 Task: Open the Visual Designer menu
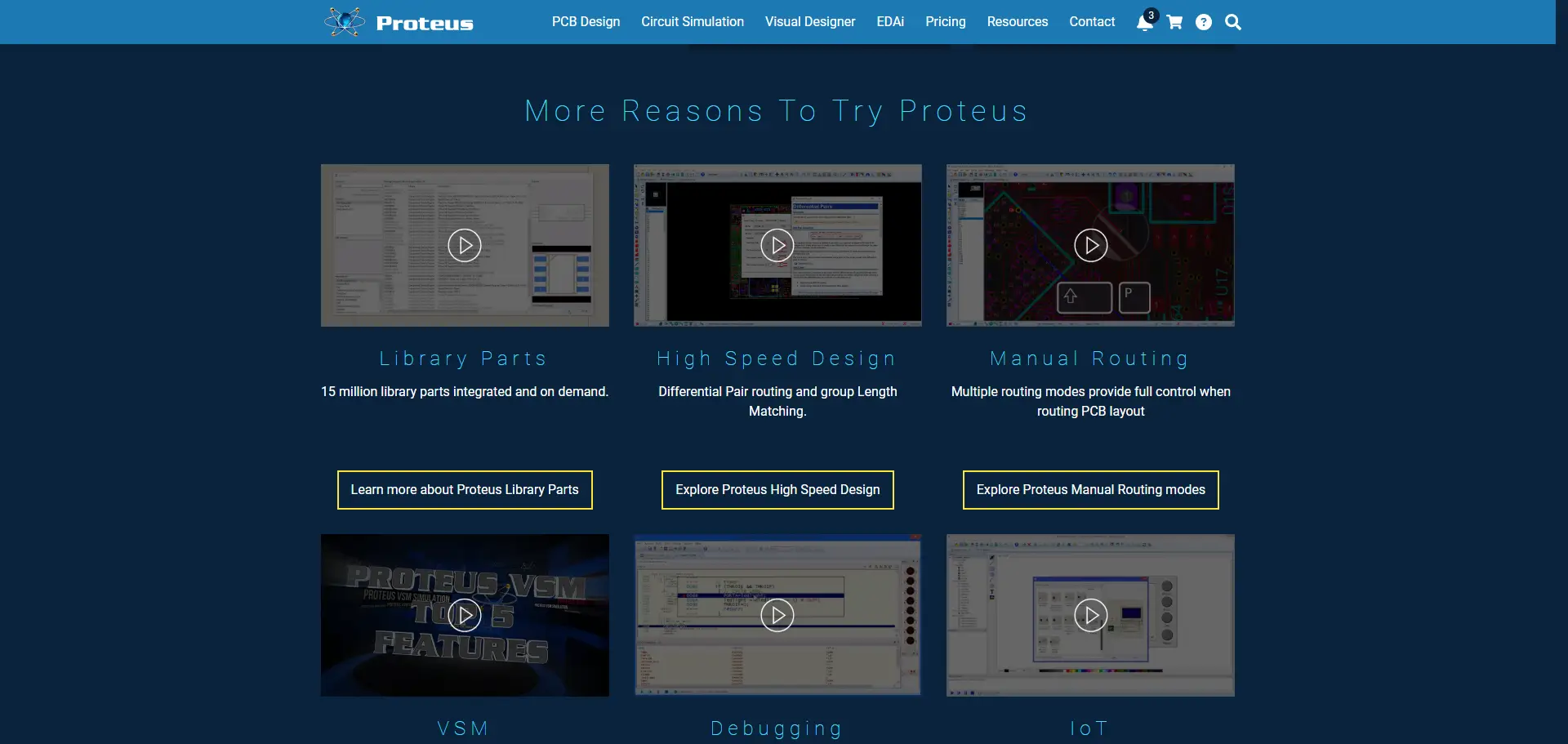pos(810,22)
